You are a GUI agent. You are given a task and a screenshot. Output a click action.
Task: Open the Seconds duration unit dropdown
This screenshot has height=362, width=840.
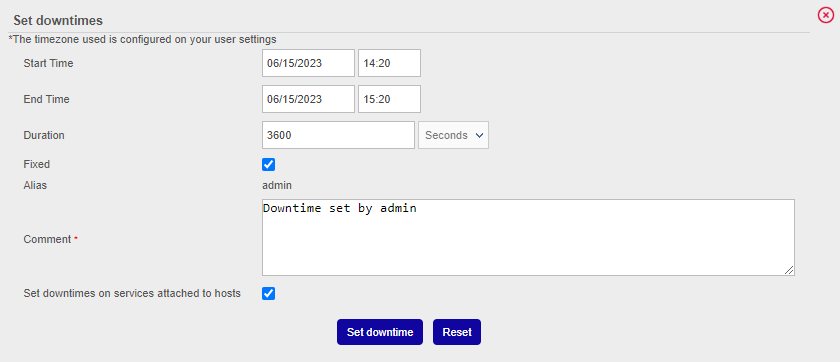tap(453, 135)
